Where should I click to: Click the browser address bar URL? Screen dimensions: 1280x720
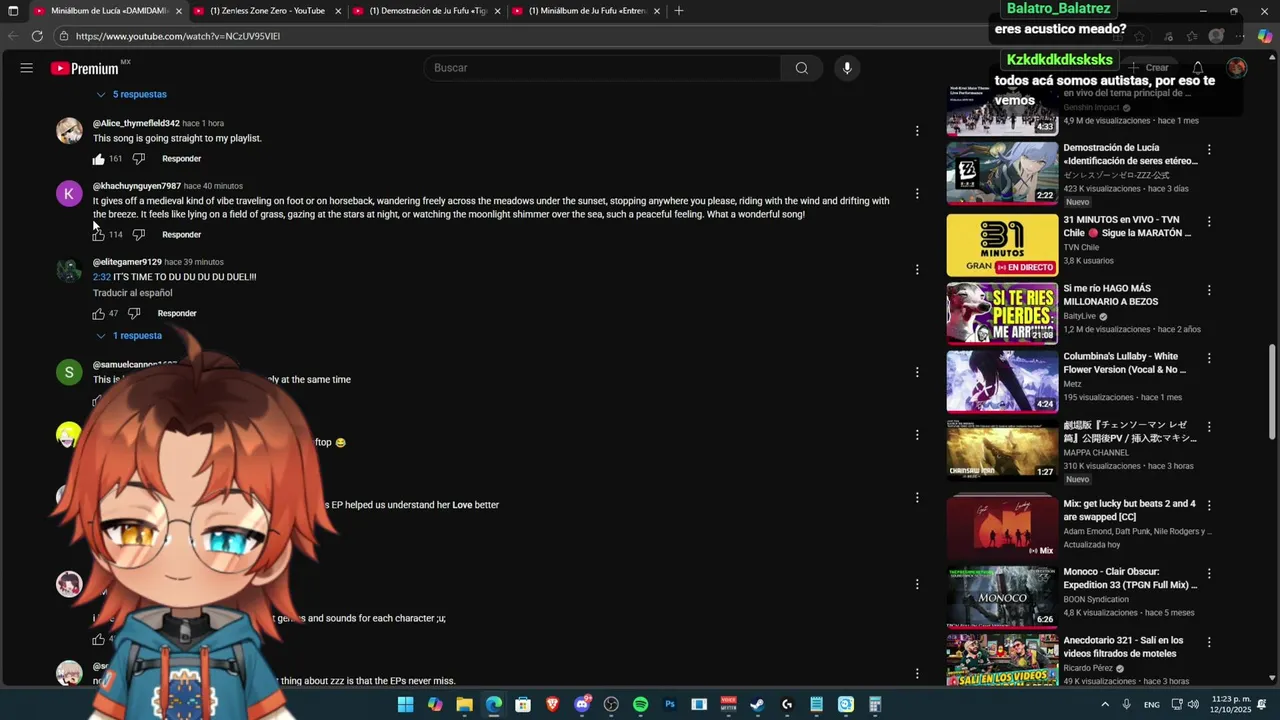[178, 36]
